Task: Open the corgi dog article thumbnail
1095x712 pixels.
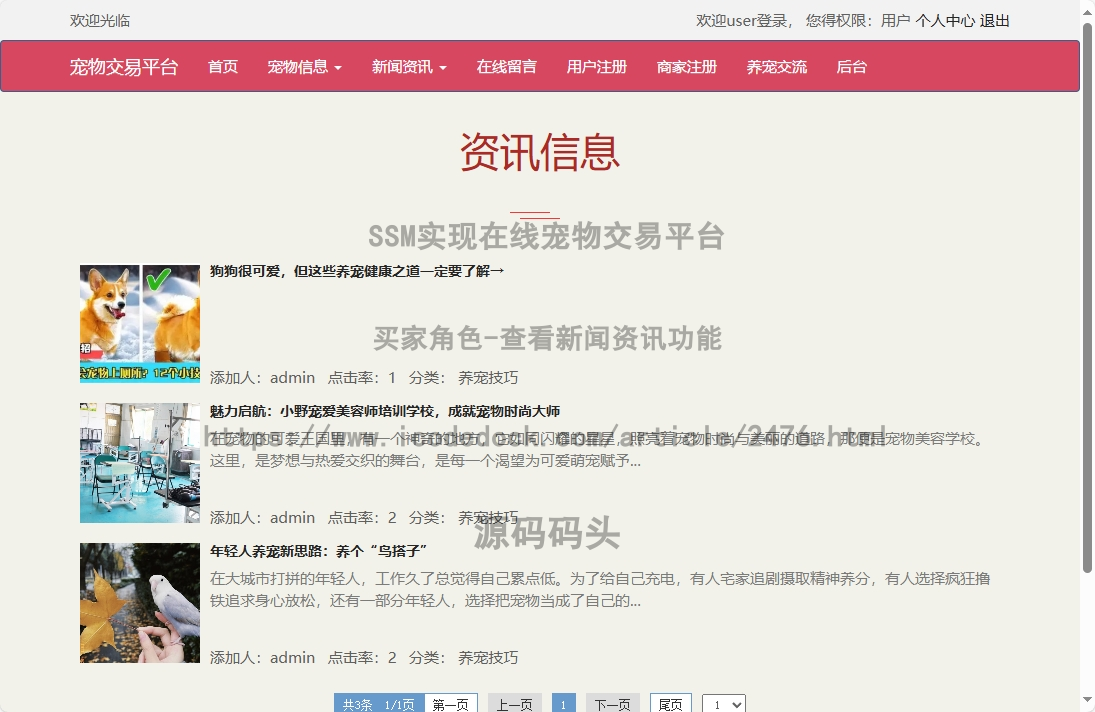Action: click(140, 323)
